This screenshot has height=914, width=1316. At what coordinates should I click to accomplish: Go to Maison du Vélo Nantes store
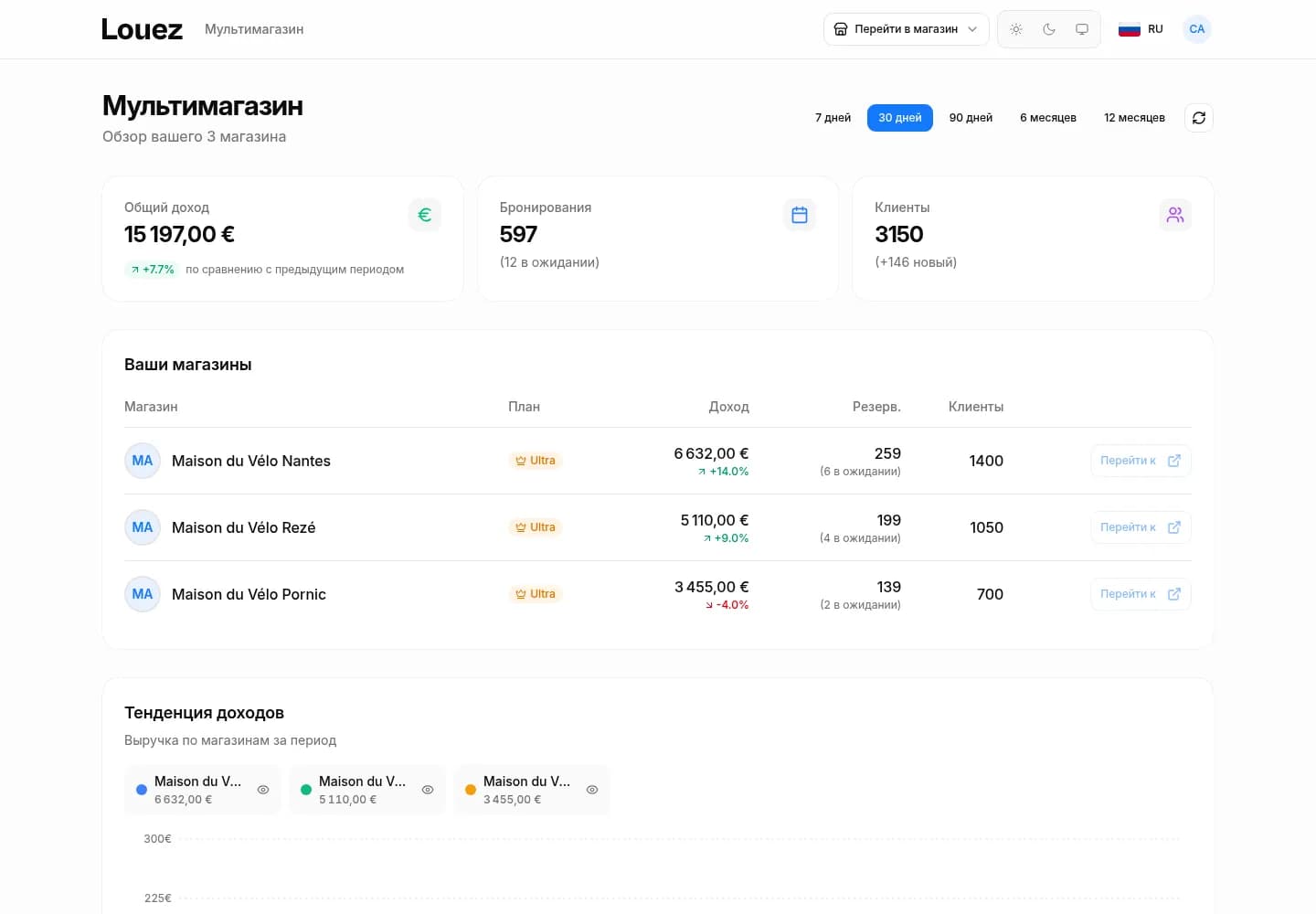[x=1141, y=461]
